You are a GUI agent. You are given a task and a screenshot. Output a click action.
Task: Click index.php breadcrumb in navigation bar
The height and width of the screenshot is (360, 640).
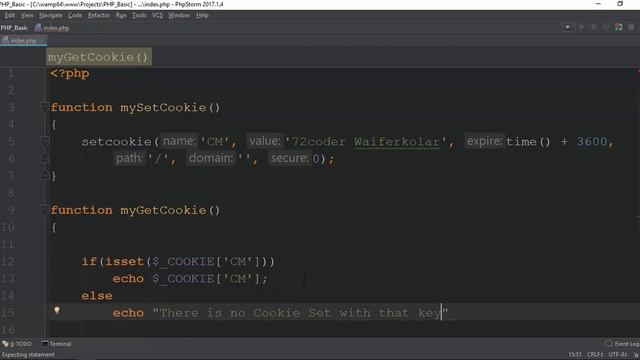click(52, 28)
